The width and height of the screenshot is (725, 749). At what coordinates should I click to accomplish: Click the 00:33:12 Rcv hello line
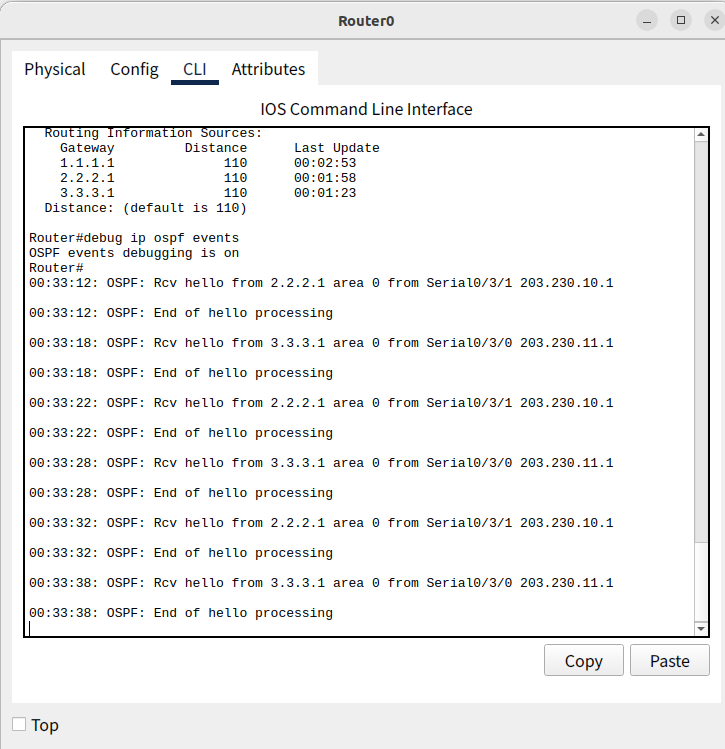tap(321, 283)
